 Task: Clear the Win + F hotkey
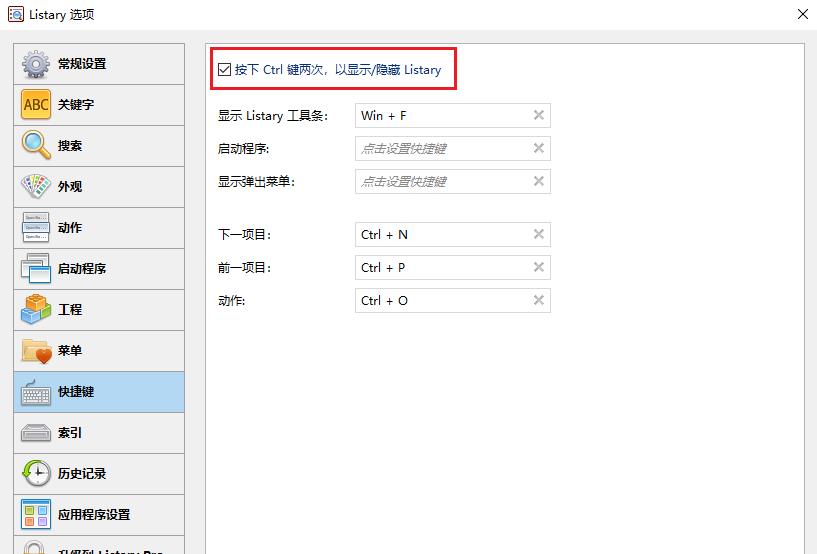pyautogui.click(x=539, y=115)
